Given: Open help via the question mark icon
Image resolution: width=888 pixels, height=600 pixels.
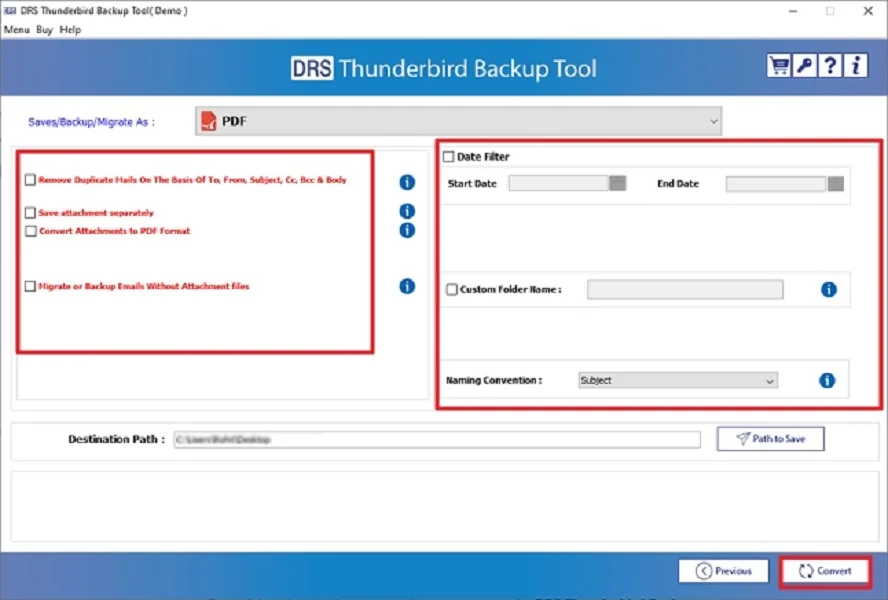Looking at the screenshot, I should click(x=830, y=64).
